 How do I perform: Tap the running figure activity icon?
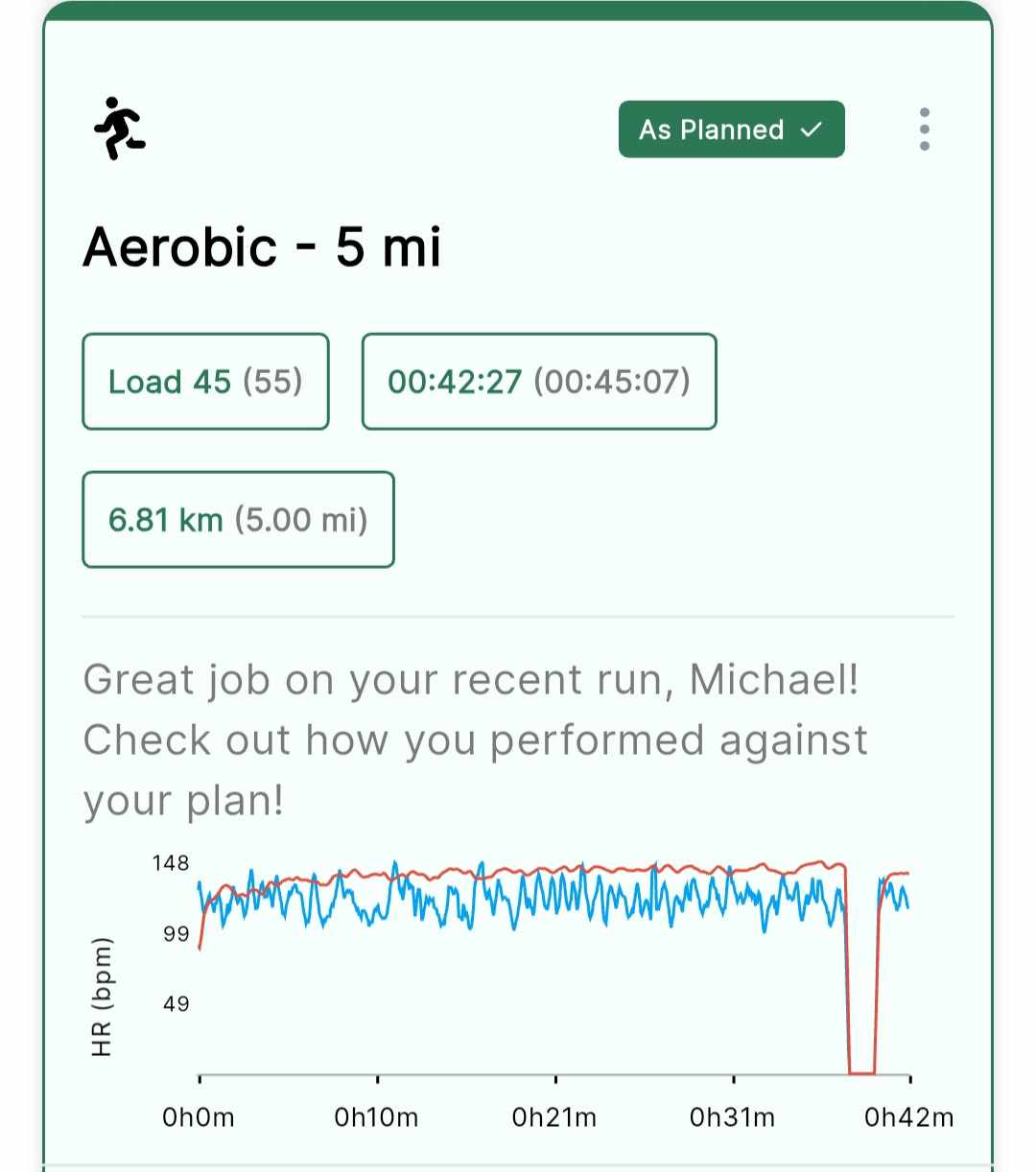pyautogui.click(x=119, y=129)
